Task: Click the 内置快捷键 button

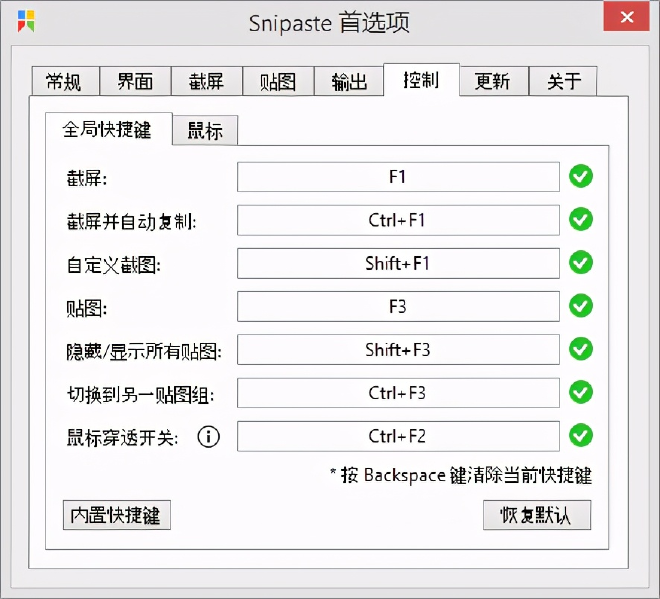Action: point(117,515)
